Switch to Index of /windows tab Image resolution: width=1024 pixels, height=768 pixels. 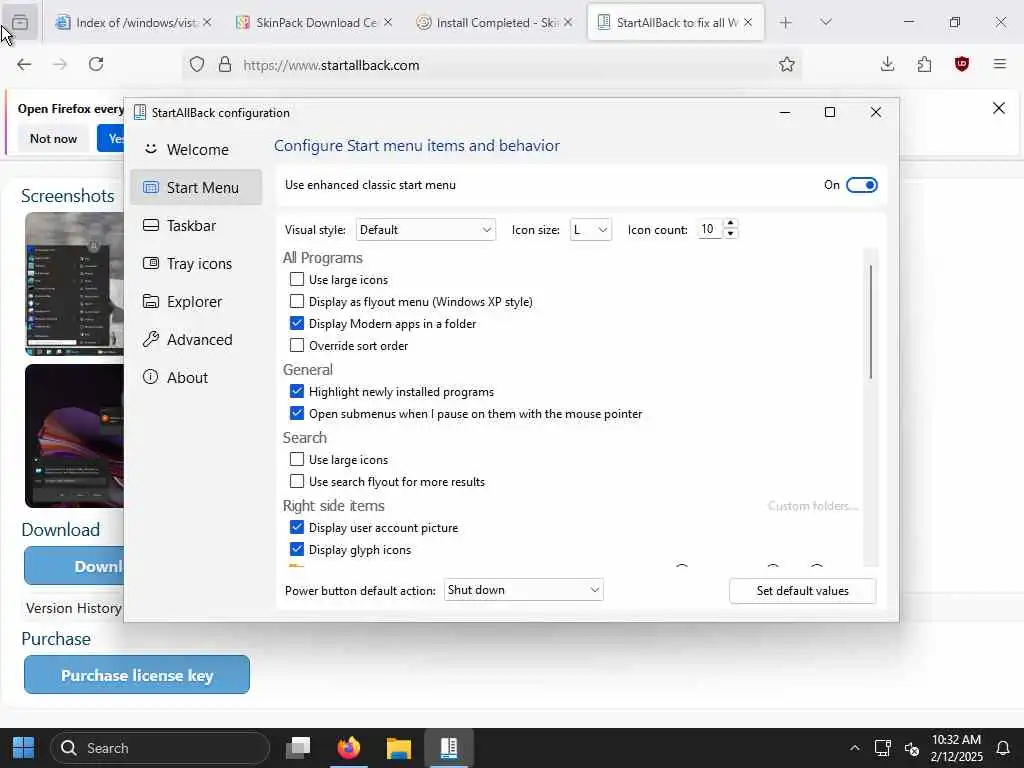coord(135,23)
